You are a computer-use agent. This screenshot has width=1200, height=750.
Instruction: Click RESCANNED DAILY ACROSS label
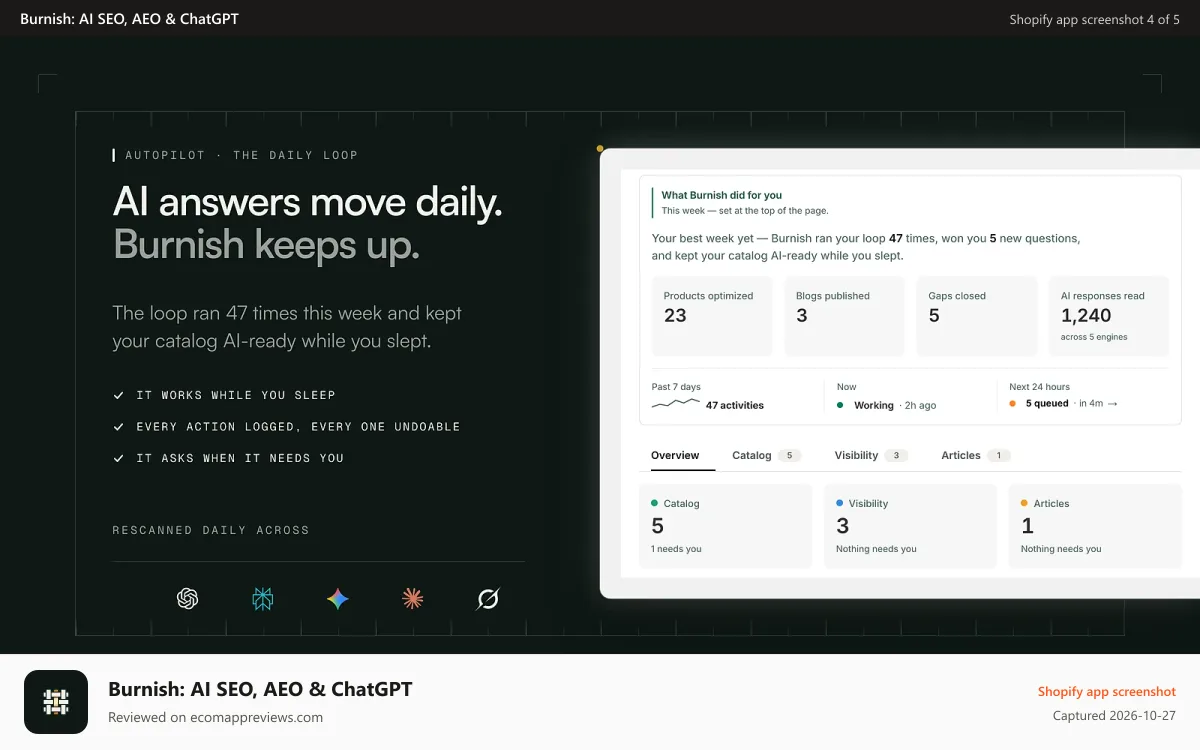[211, 530]
